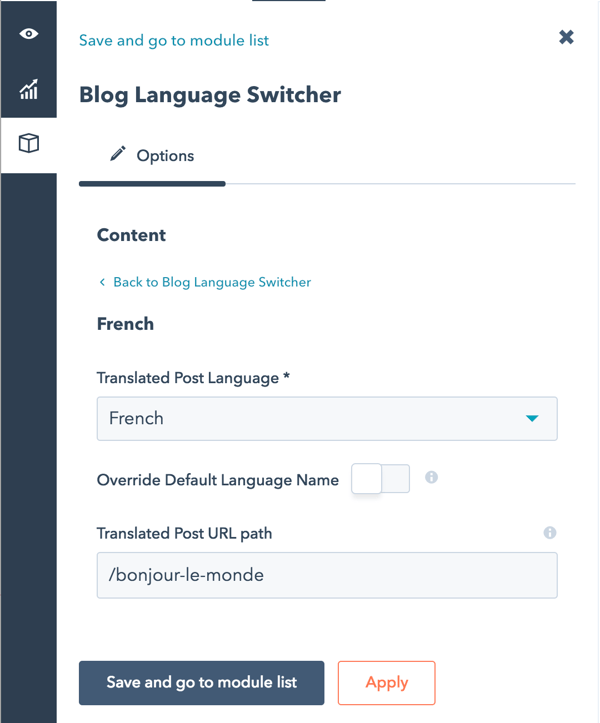Image resolution: width=600 pixels, height=723 pixels.
Task: Go back to Blog Language Switcher
Action: coord(211,283)
